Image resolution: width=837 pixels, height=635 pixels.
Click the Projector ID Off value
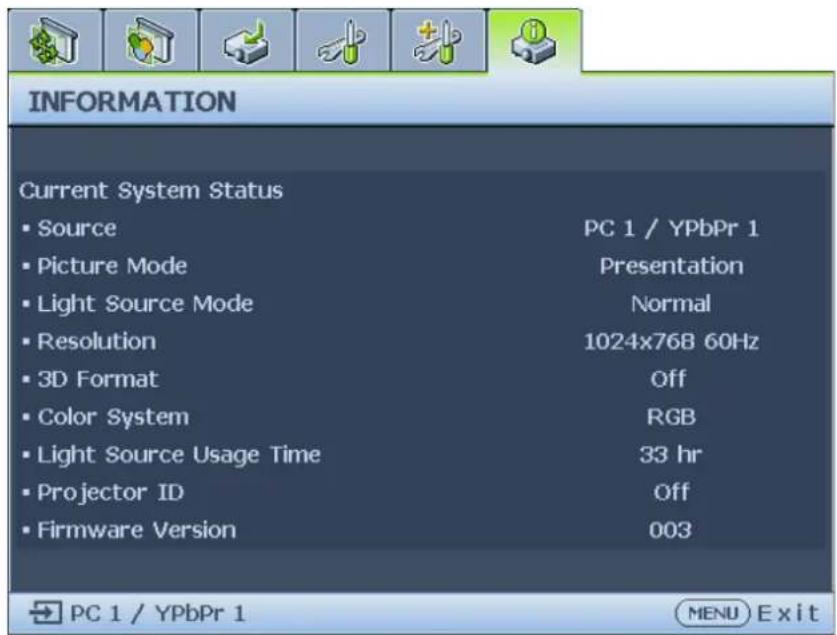[672, 493]
